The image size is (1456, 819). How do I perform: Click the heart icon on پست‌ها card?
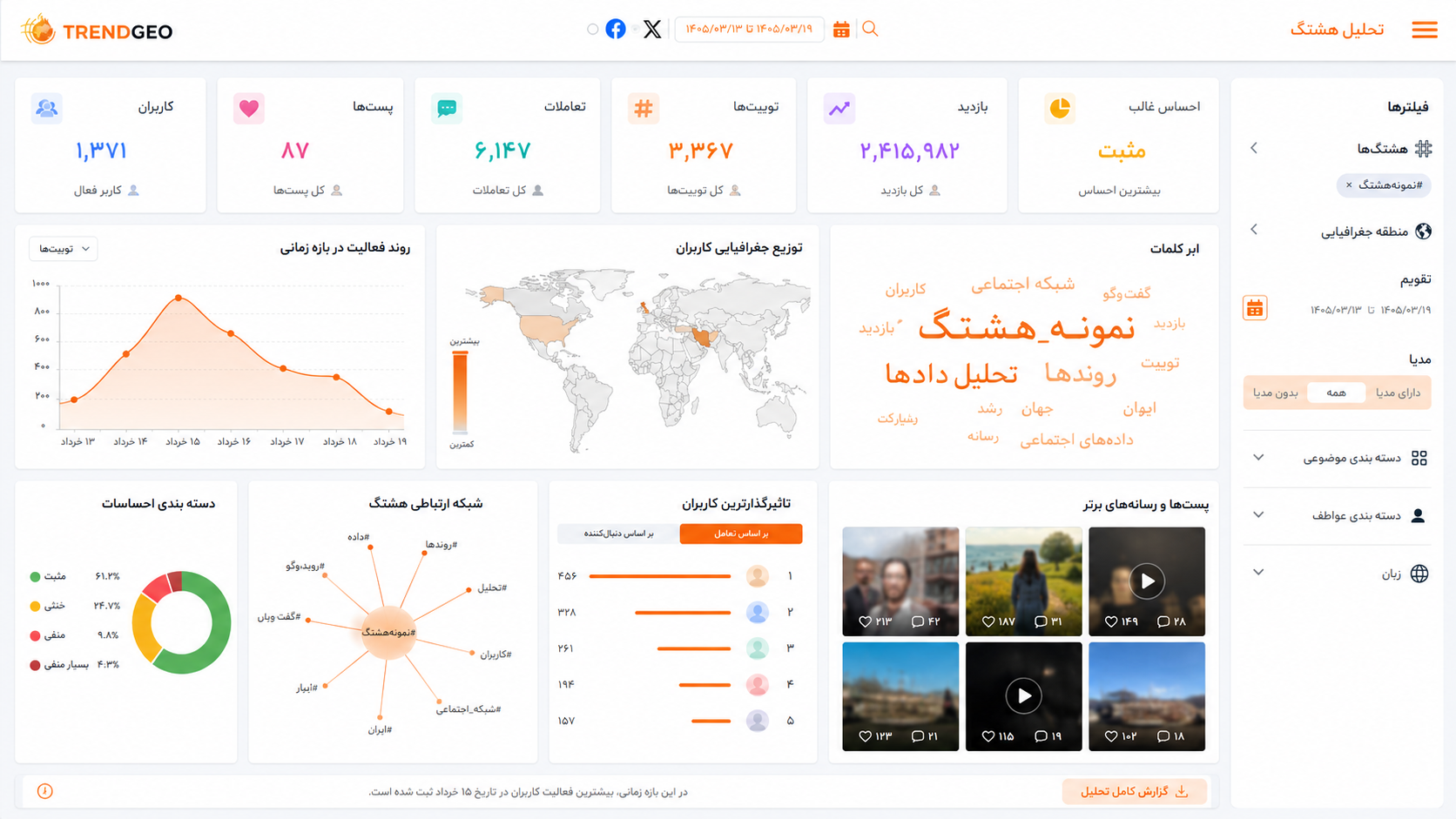coord(249,108)
